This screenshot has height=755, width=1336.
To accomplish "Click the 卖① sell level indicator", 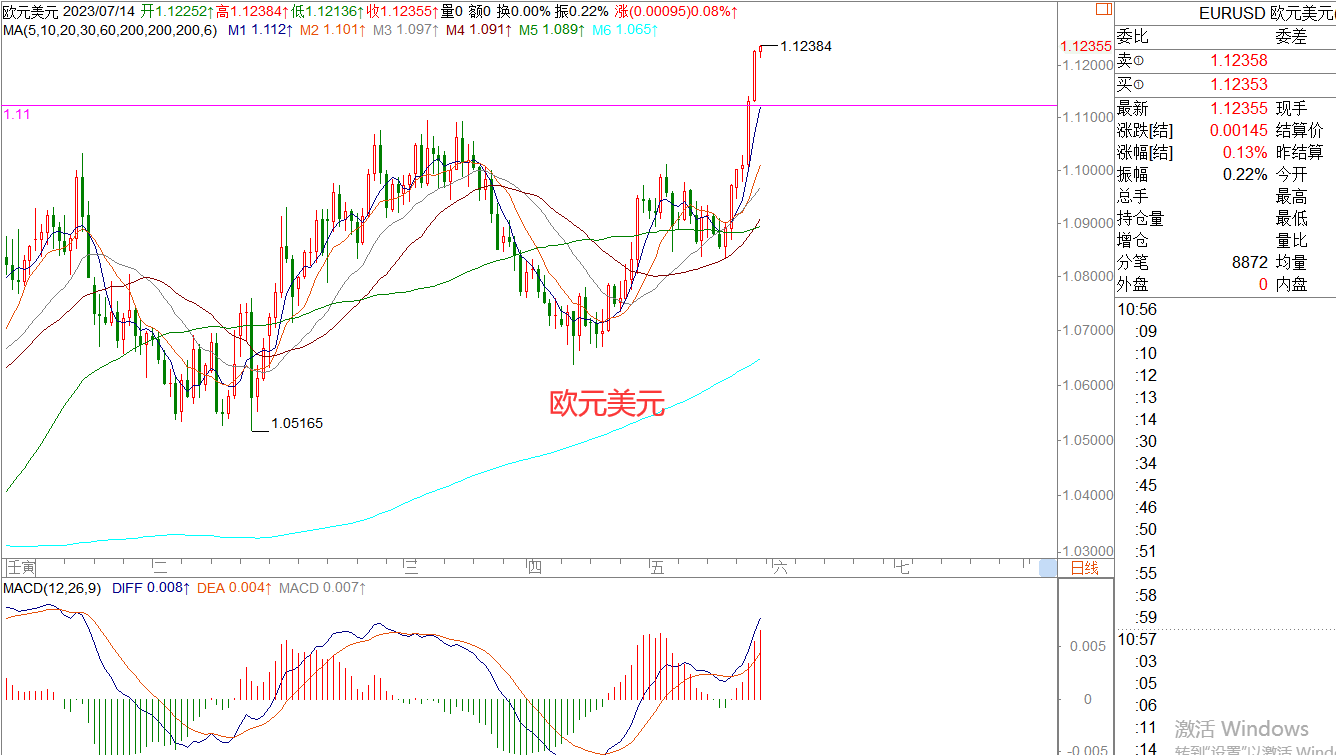I will coord(1130,61).
